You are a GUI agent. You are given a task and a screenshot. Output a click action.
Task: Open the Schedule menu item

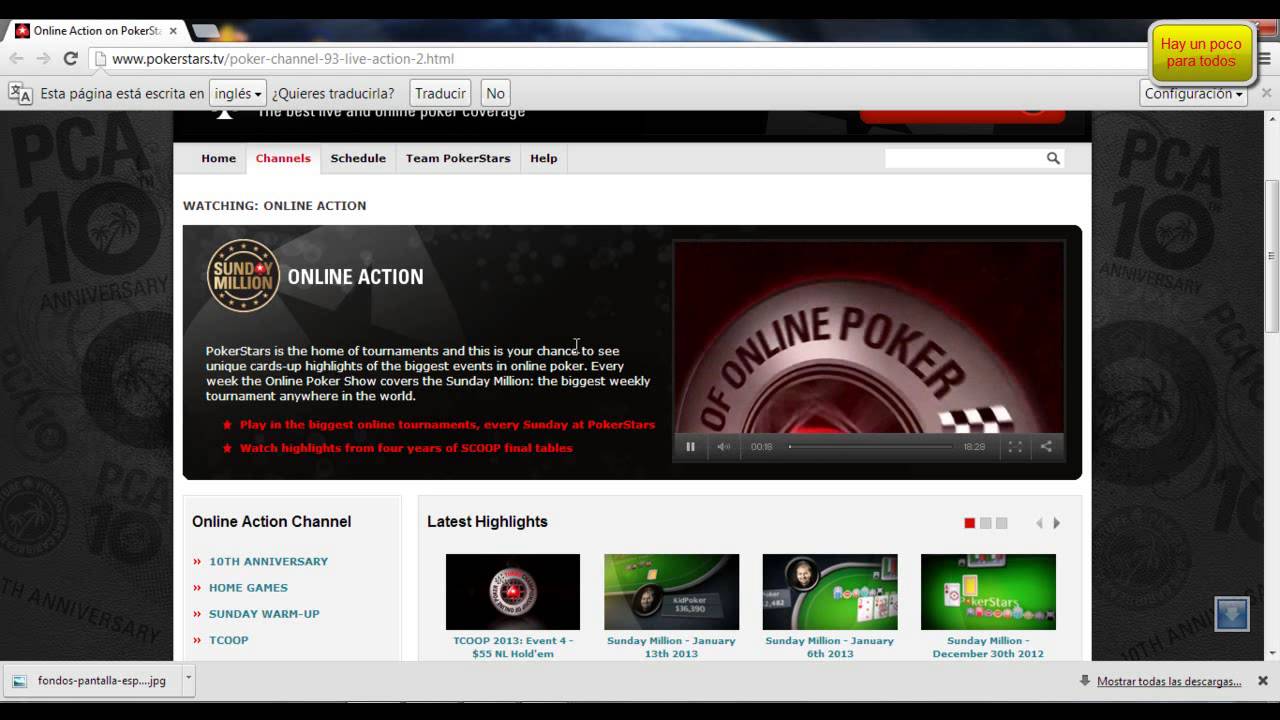tap(358, 158)
